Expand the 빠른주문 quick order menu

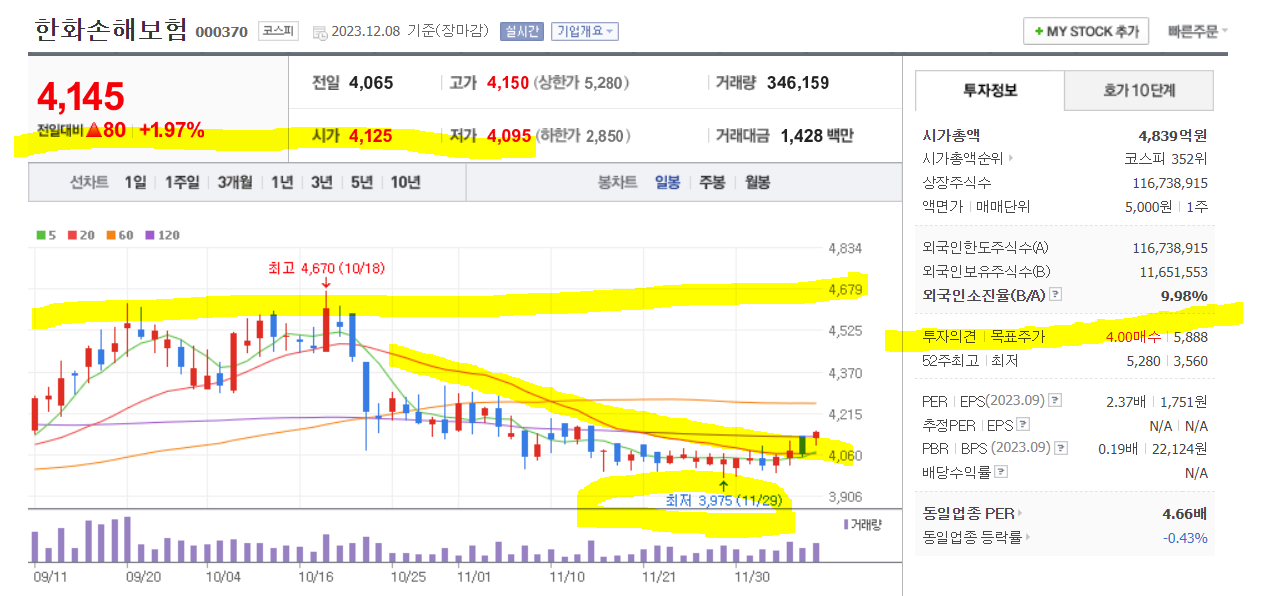point(1197,31)
